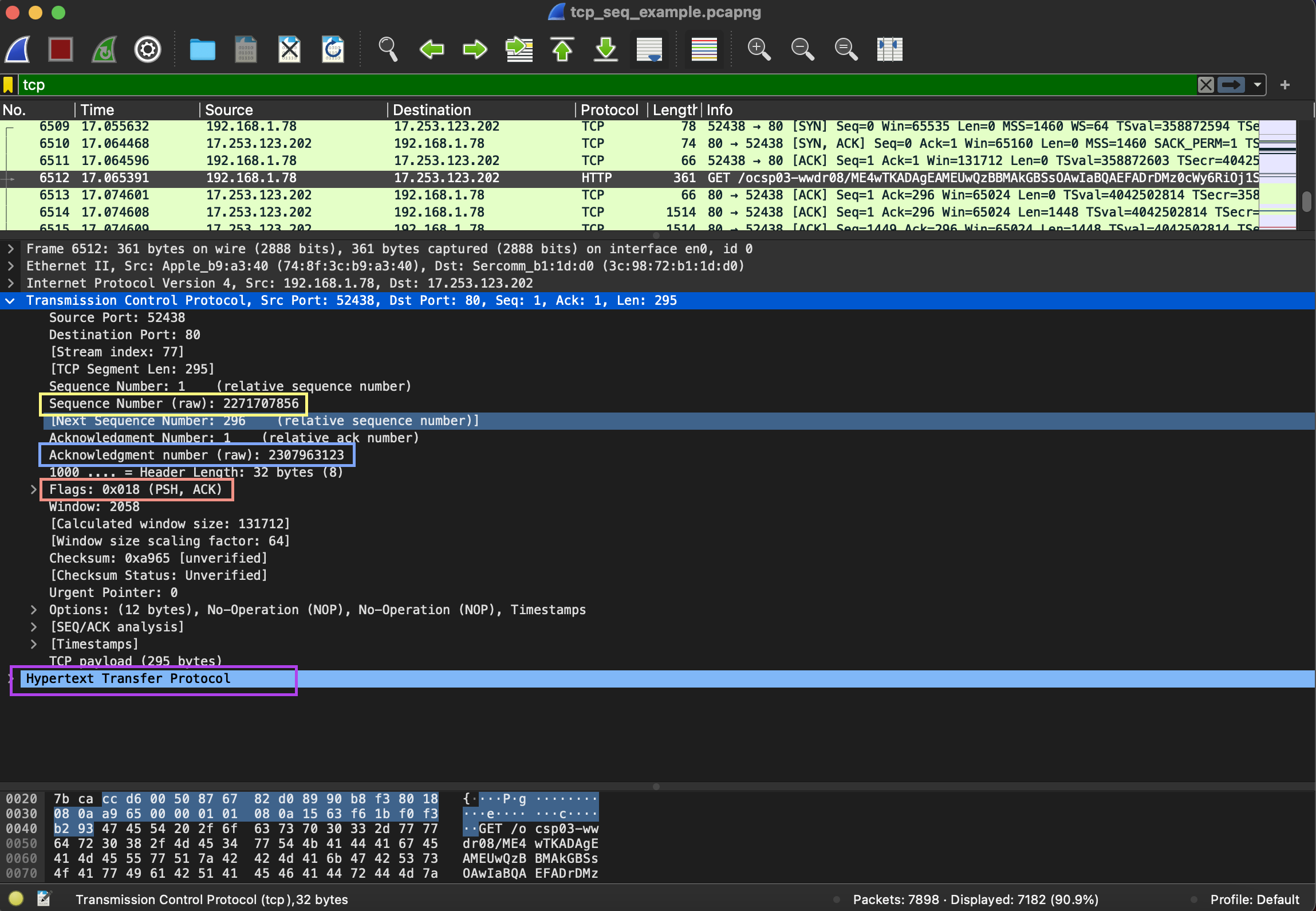The width and height of the screenshot is (1316, 911).
Task: Open capture options gear icon
Action: 148,50
